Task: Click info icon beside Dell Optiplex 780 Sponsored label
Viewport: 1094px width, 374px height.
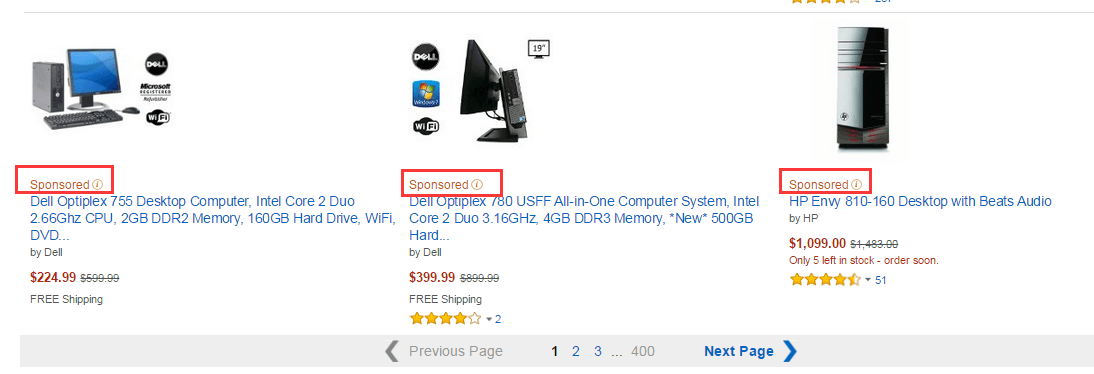Action: (x=477, y=185)
